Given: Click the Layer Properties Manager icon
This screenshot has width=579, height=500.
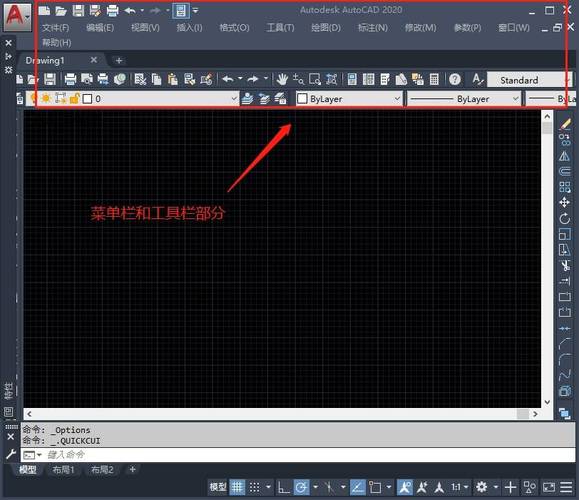Looking at the screenshot, I should (x=20, y=99).
